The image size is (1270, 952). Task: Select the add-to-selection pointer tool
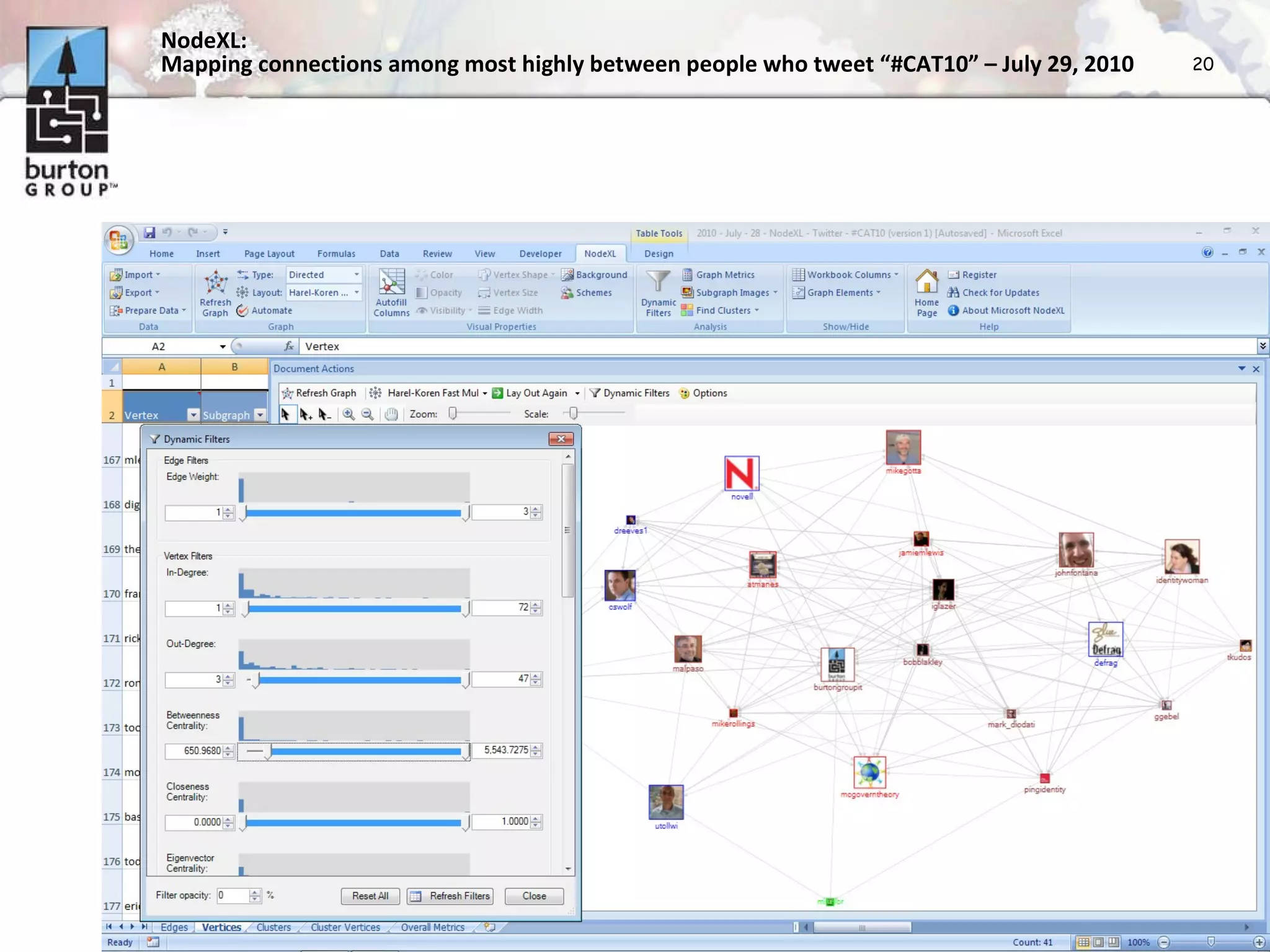(x=306, y=414)
